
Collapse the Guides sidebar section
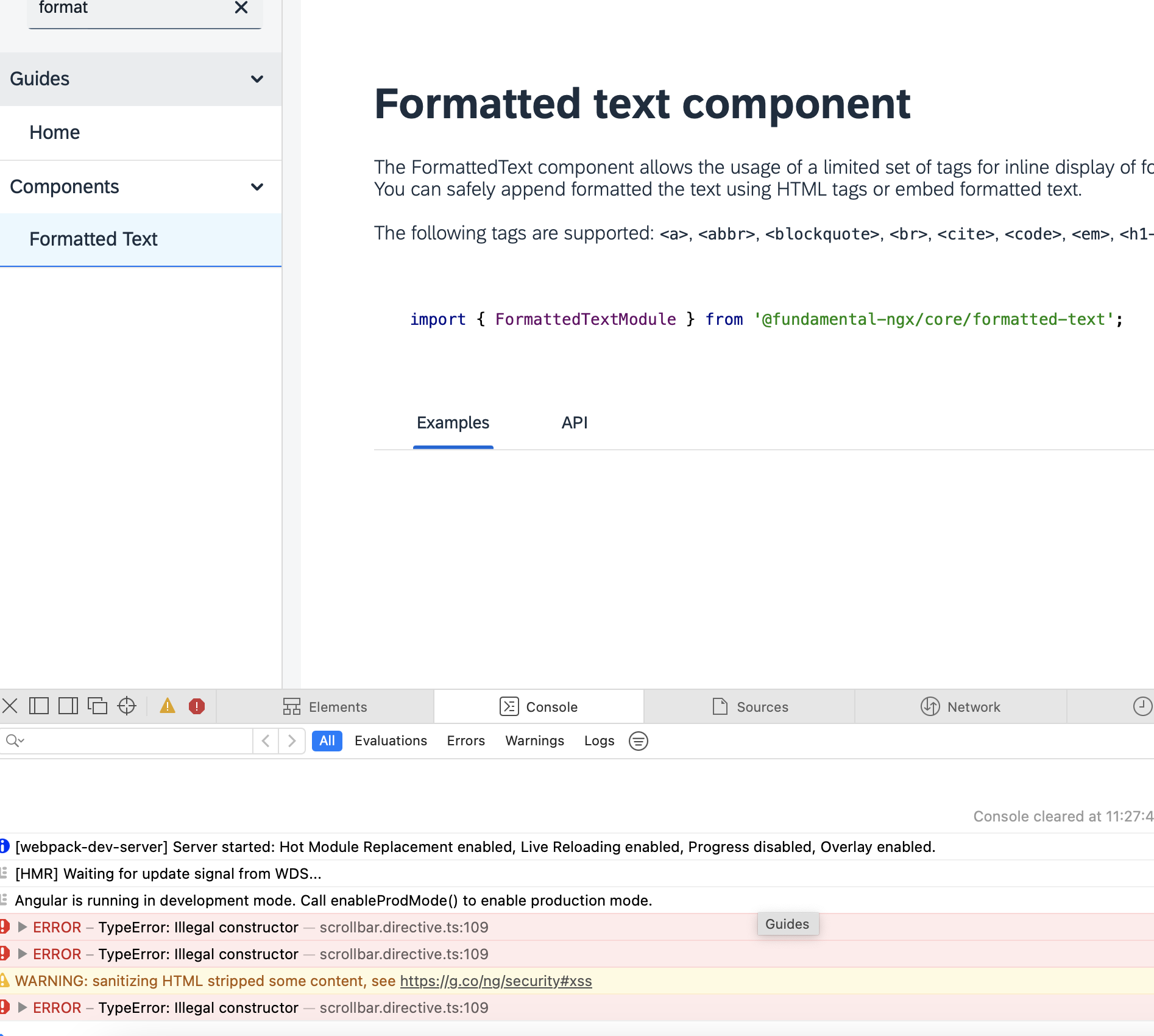coord(257,79)
